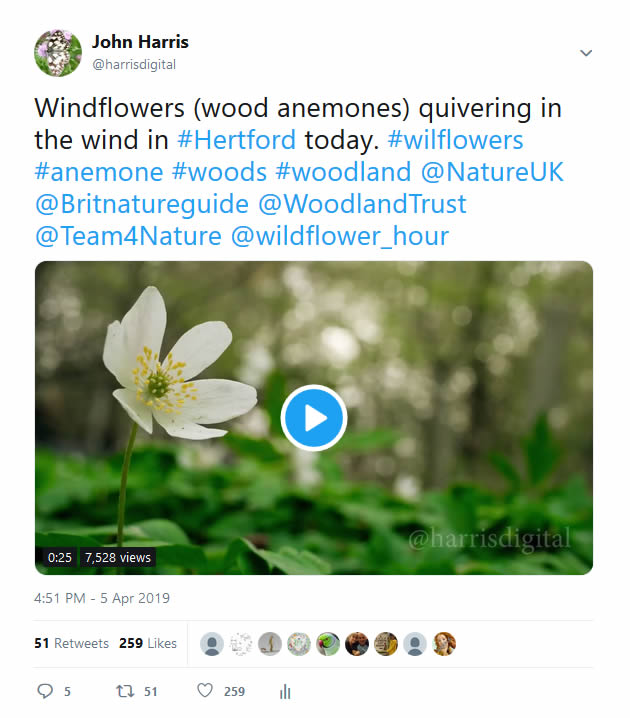630x718 pixels.
Task: Click the first grey default liker avatar
Action: tap(212, 644)
